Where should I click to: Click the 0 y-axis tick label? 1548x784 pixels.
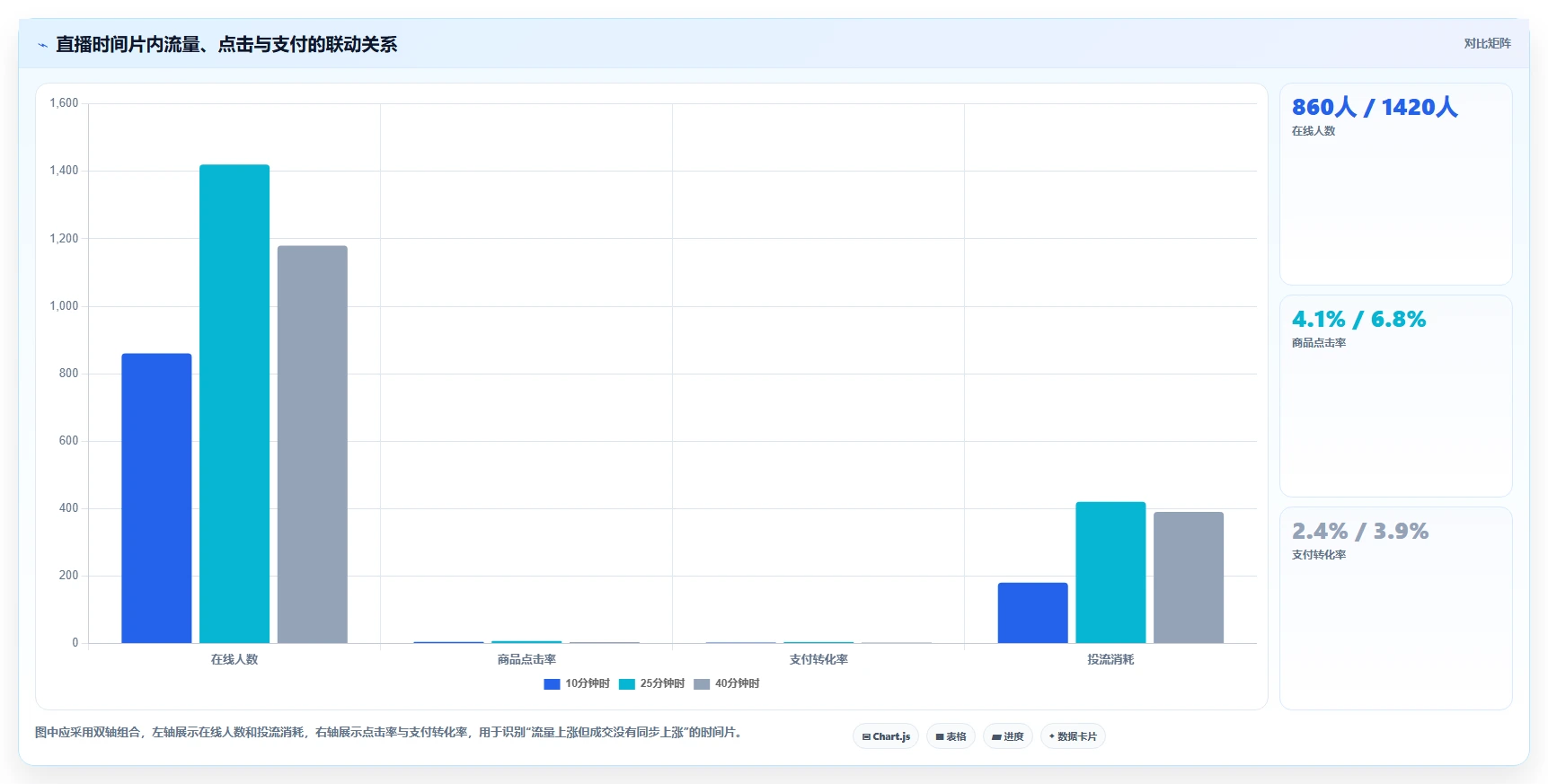pyautogui.click(x=75, y=643)
